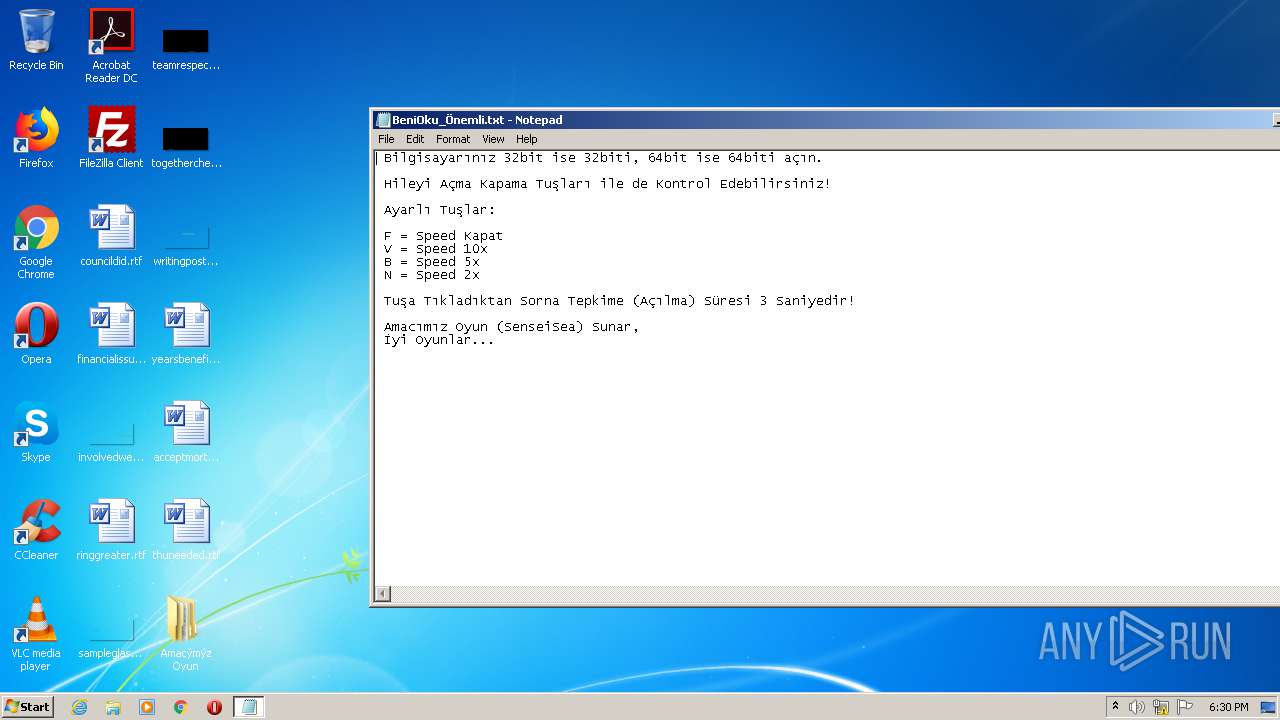Click Notepad horizontal scrollbar left arrow
Viewport: 1280px width, 720px height.
(383, 594)
